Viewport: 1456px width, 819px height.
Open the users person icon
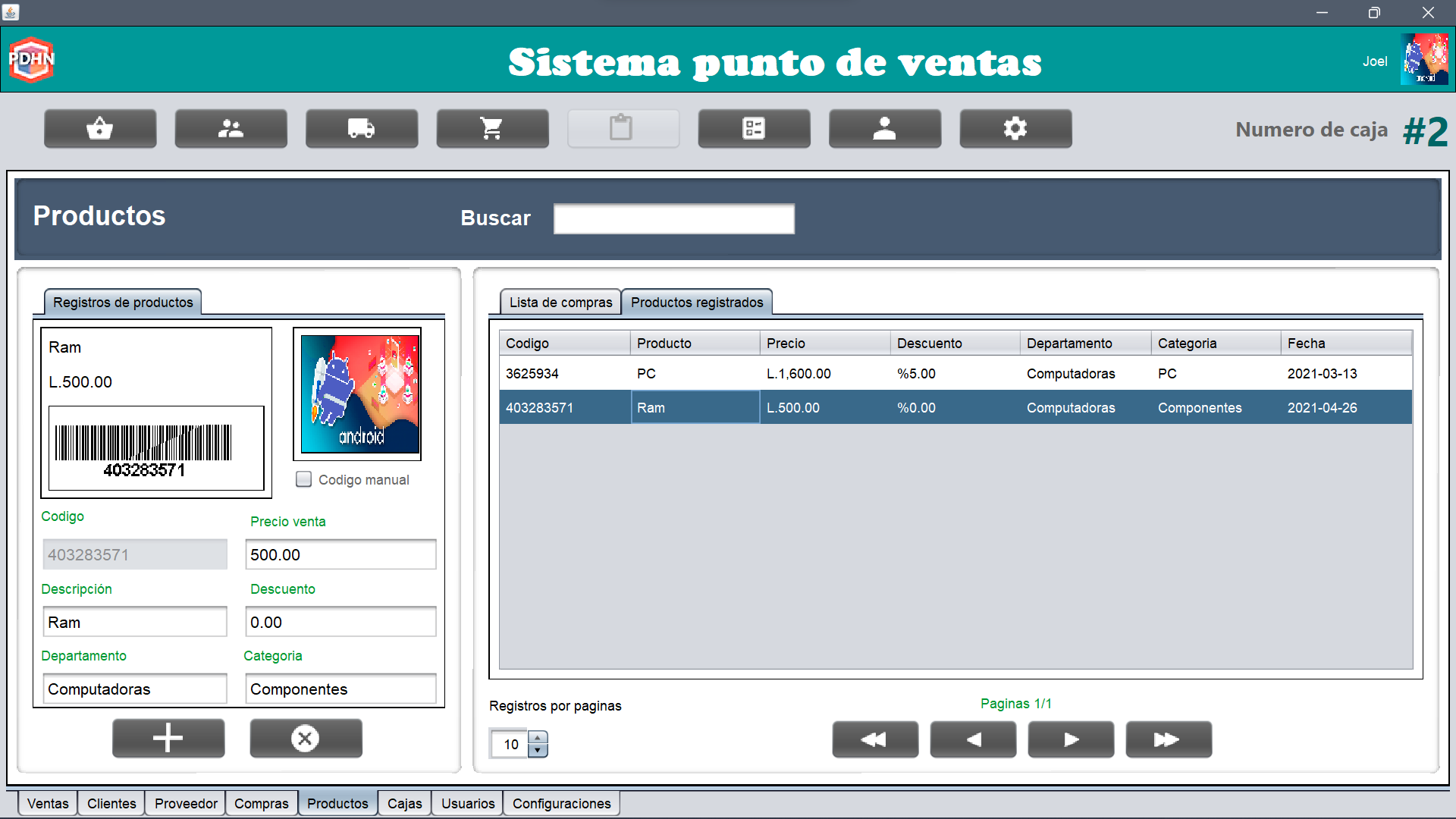click(x=884, y=128)
